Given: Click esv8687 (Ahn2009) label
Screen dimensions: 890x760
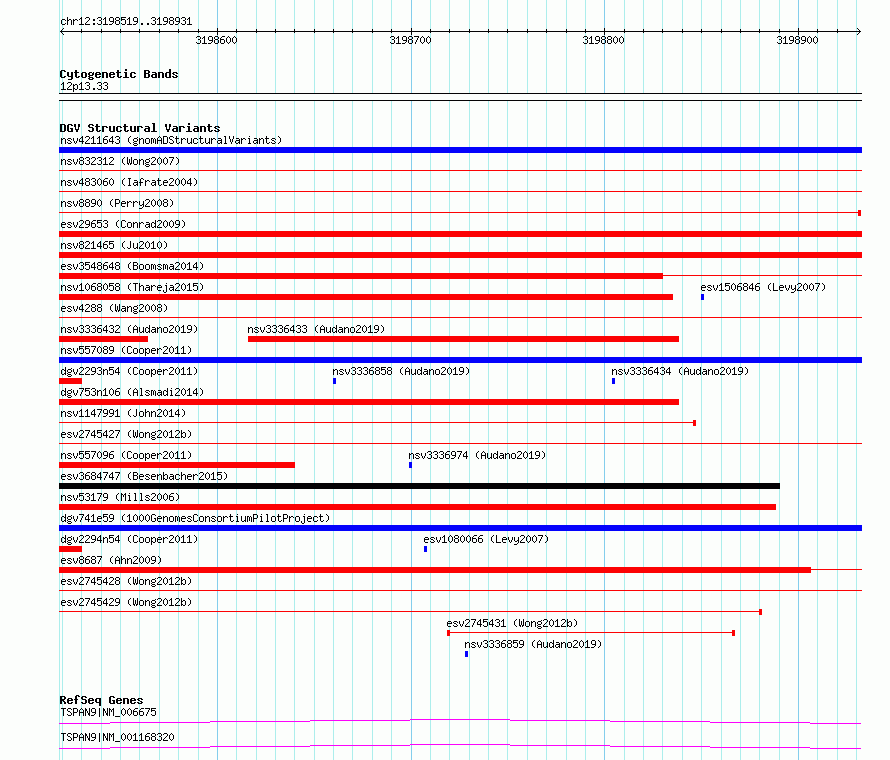Looking at the screenshot, I should (111, 560).
